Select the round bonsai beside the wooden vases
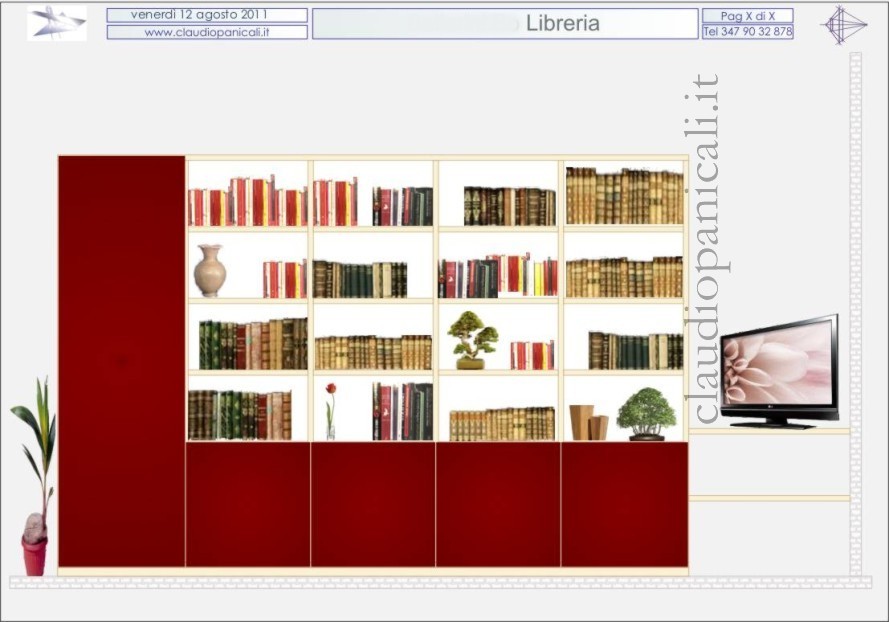 [x=646, y=414]
